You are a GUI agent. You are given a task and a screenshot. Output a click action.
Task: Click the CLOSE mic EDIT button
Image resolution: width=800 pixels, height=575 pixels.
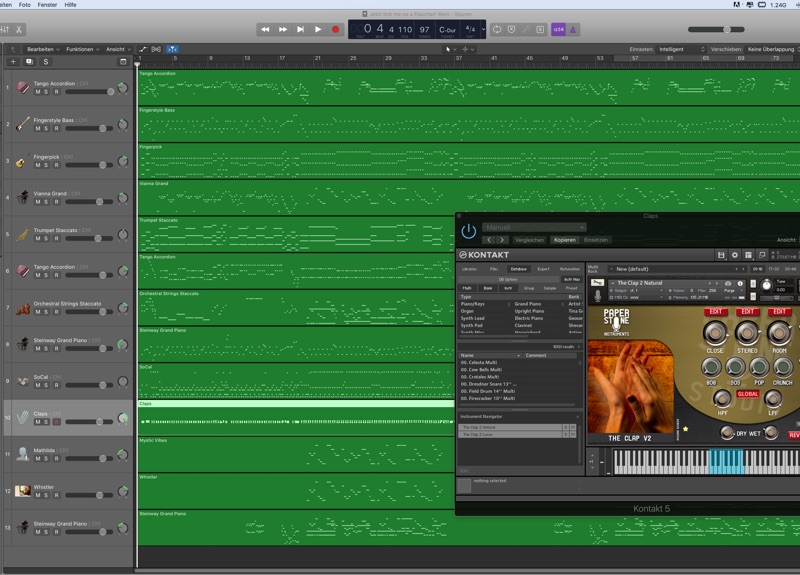click(x=715, y=311)
